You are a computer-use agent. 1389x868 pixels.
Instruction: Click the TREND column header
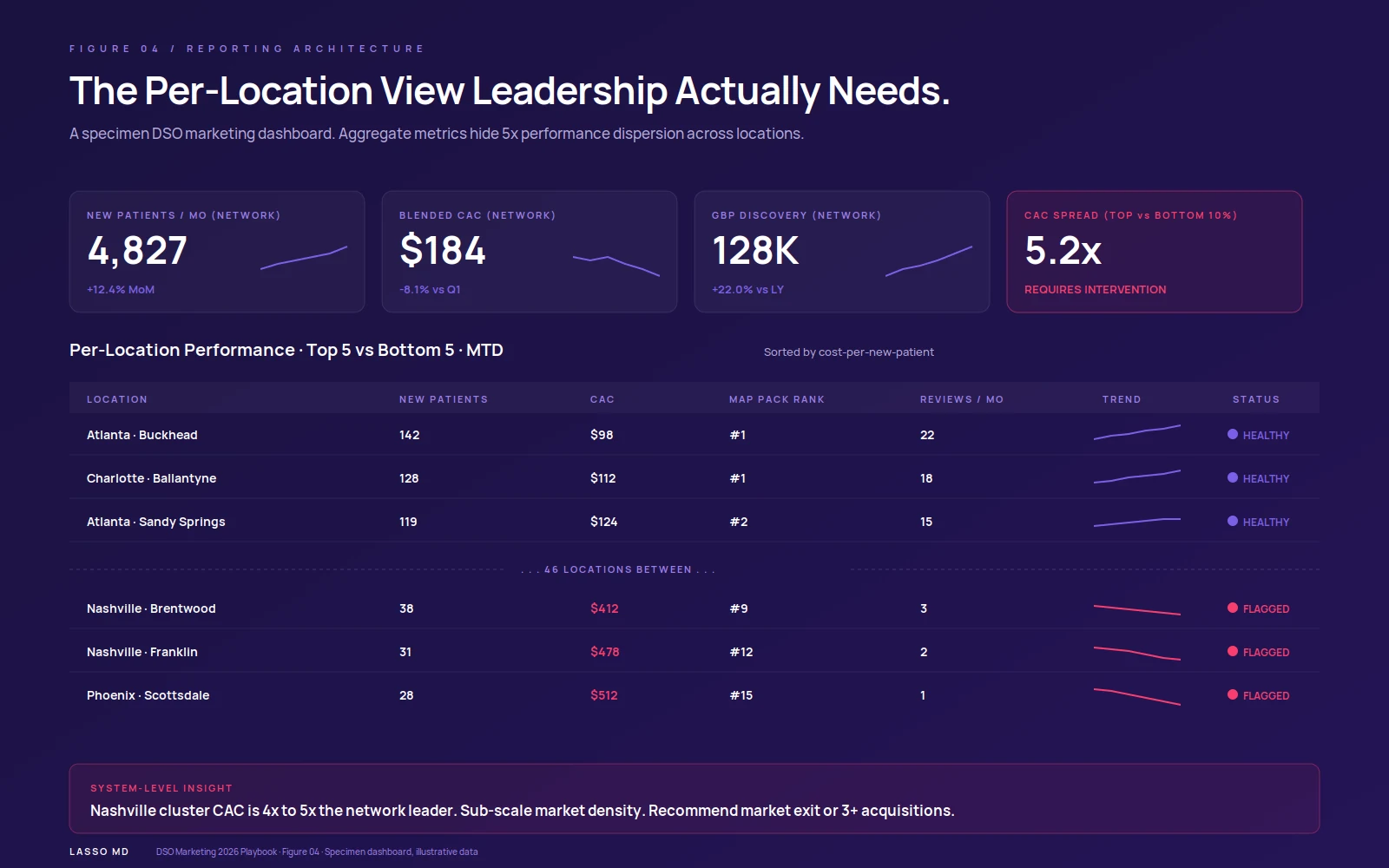point(1122,399)
